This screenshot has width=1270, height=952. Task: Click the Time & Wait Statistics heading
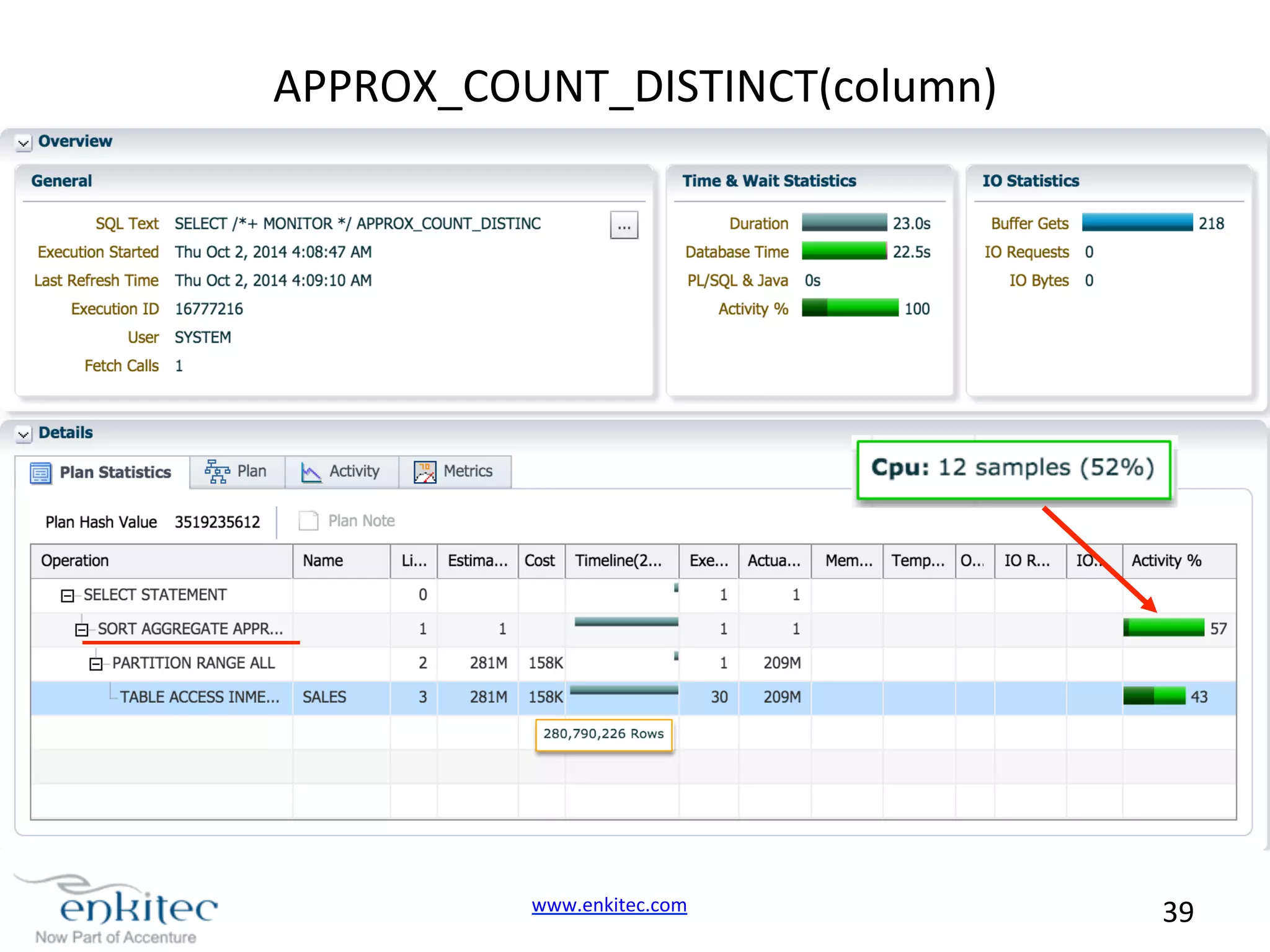pyautogui.click(x=769, y=181)
